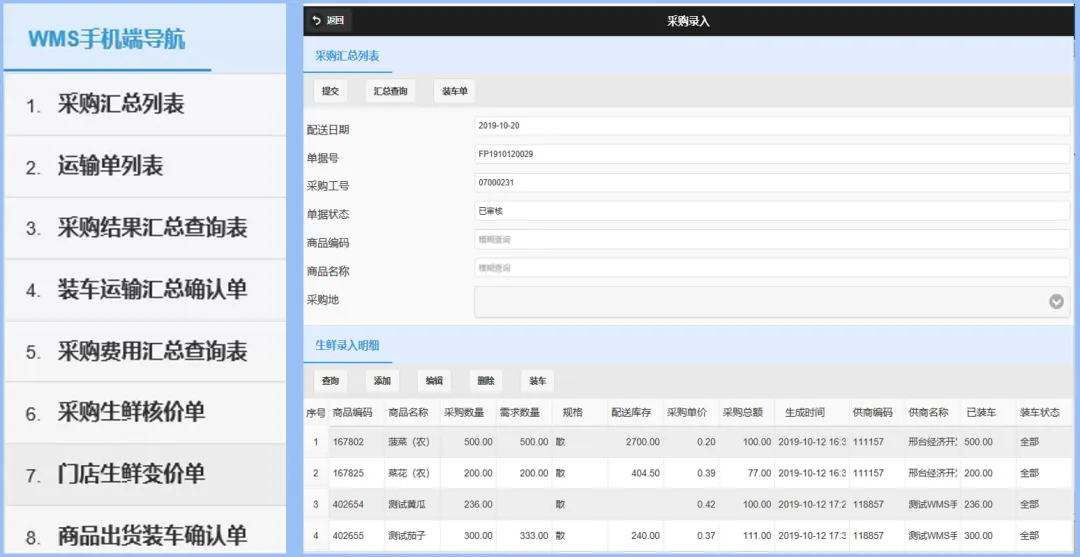
Task: Click the 单据状态 field showing 已审核
Action: [771, 211]
